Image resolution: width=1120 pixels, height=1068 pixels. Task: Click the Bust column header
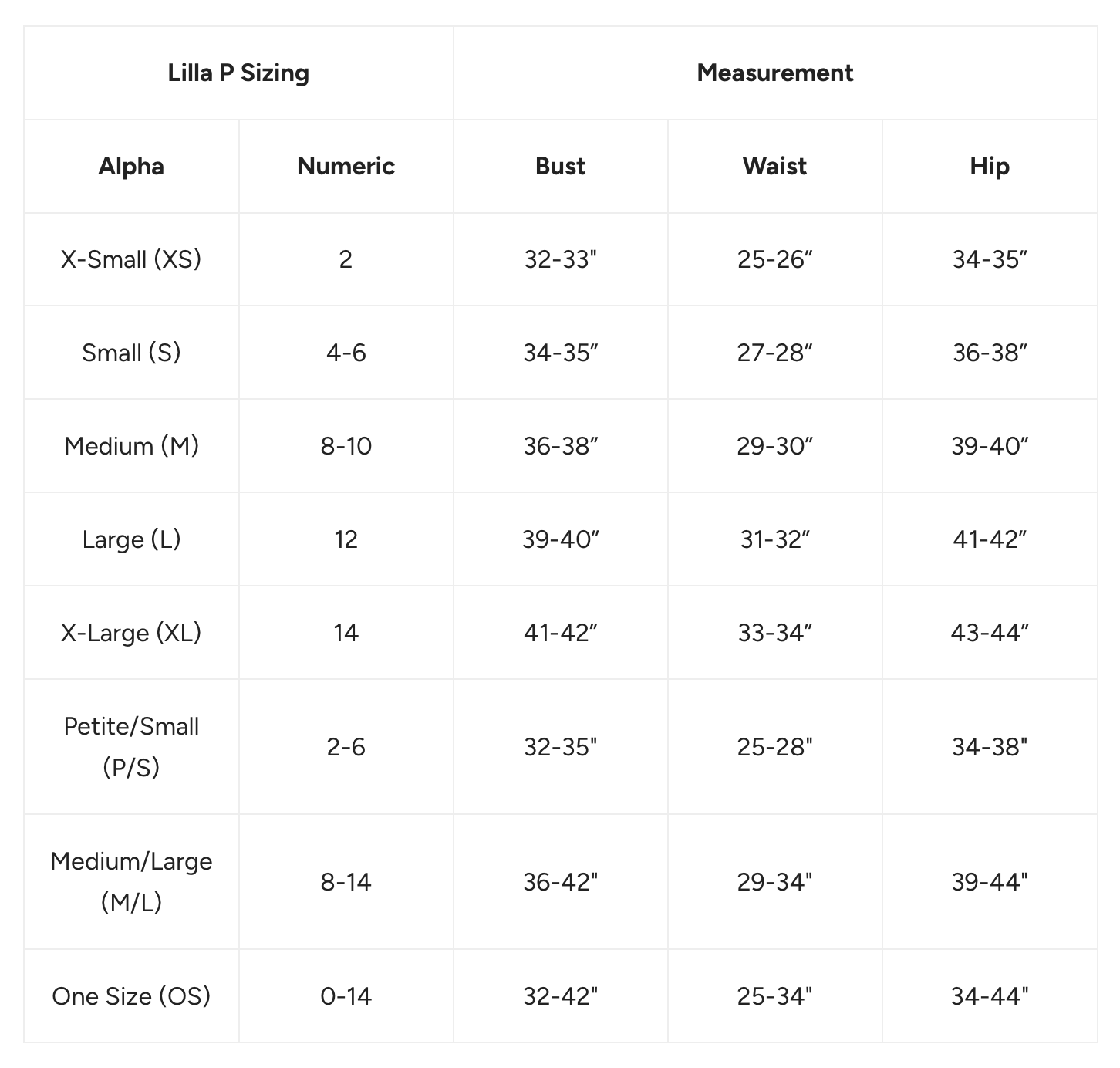[x=560, y=167]
